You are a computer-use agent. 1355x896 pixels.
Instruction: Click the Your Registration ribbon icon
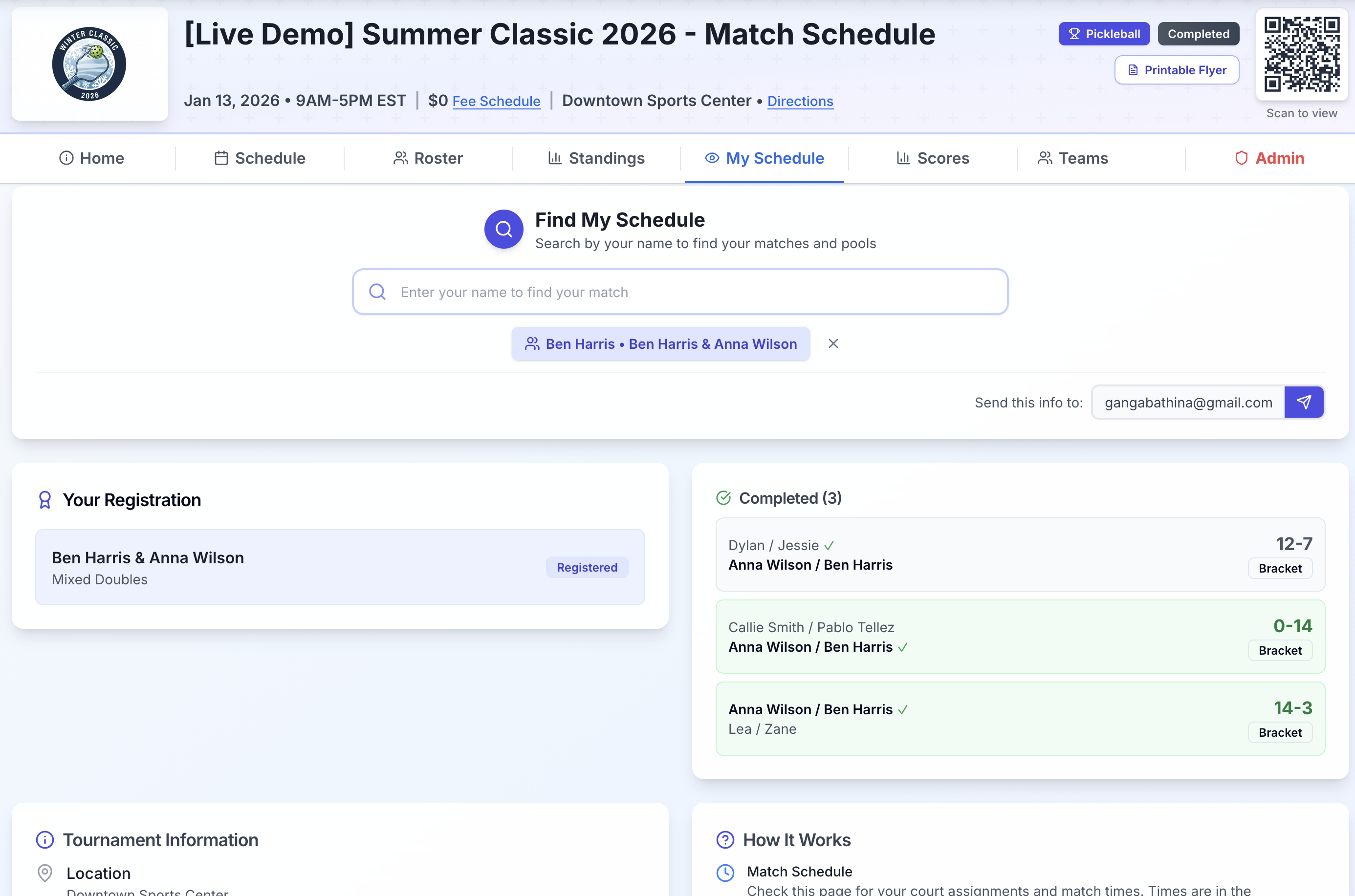coord(44,500)
